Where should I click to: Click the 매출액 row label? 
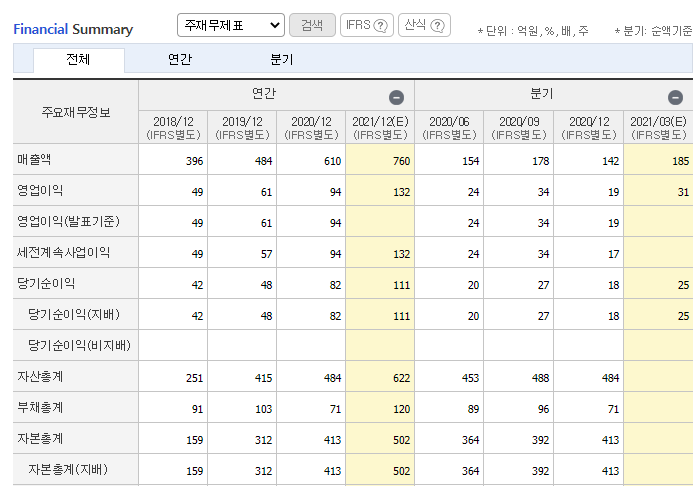click(34, 160)
